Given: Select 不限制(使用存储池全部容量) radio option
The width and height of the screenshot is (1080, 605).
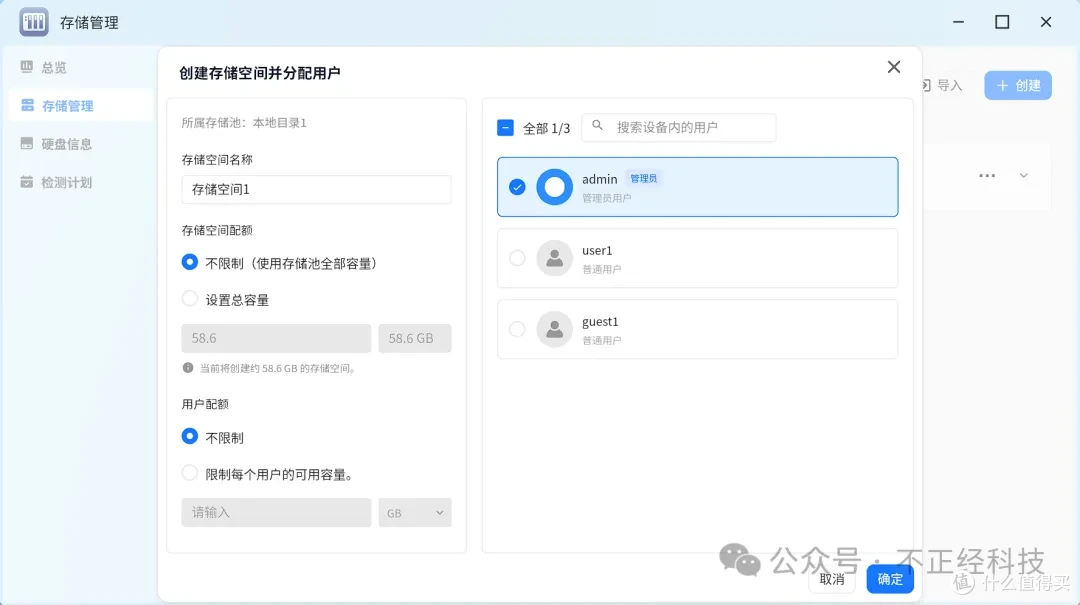Looking at the screenshot, I should [189, 263].
